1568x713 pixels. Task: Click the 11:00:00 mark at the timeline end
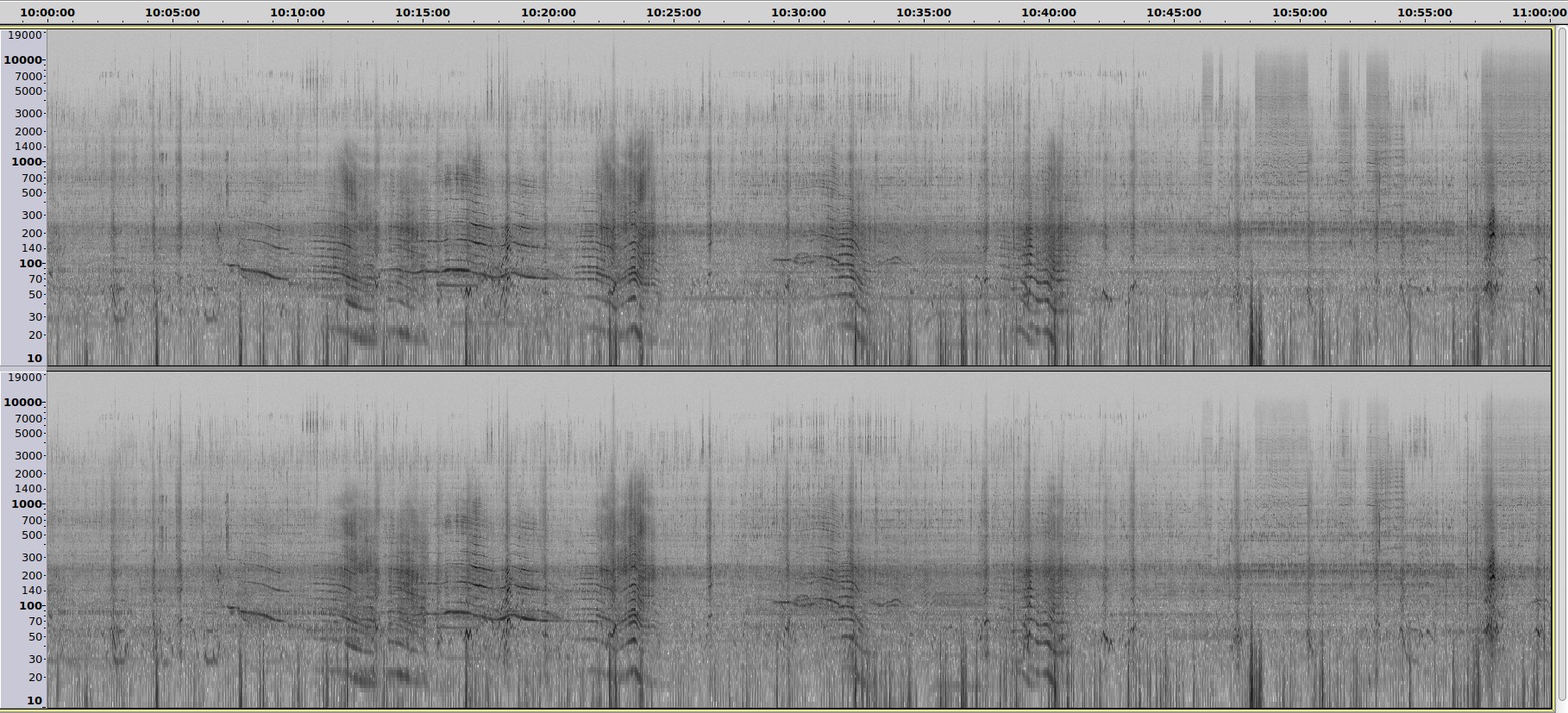pyautogui.click(x=1539, y=13)
